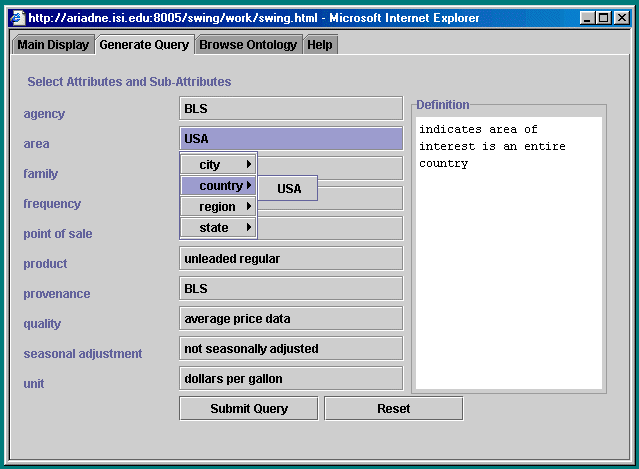Select the Generate Query tab
The image size is (639, 469).
pos(144,45)
